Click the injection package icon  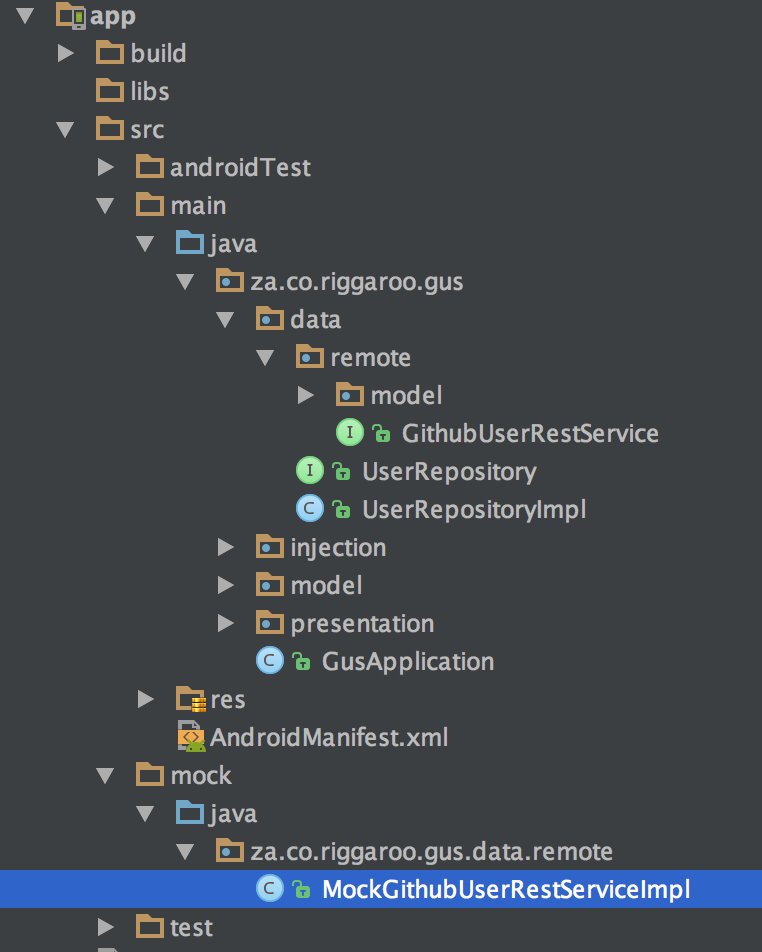[270, 547]
